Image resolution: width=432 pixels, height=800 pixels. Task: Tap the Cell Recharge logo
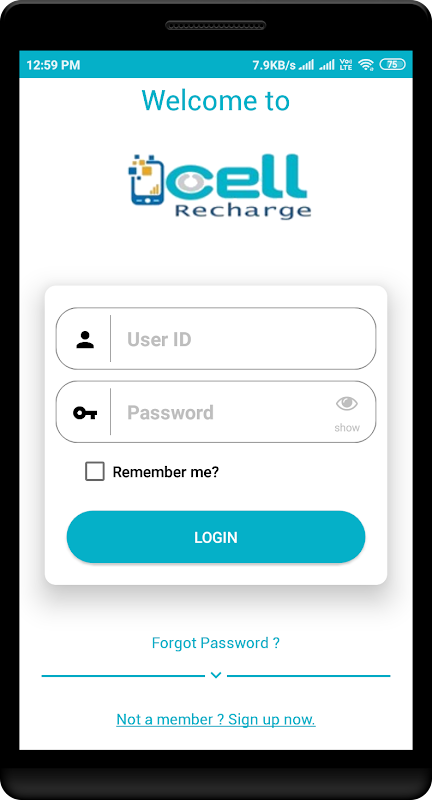(219, 187)
